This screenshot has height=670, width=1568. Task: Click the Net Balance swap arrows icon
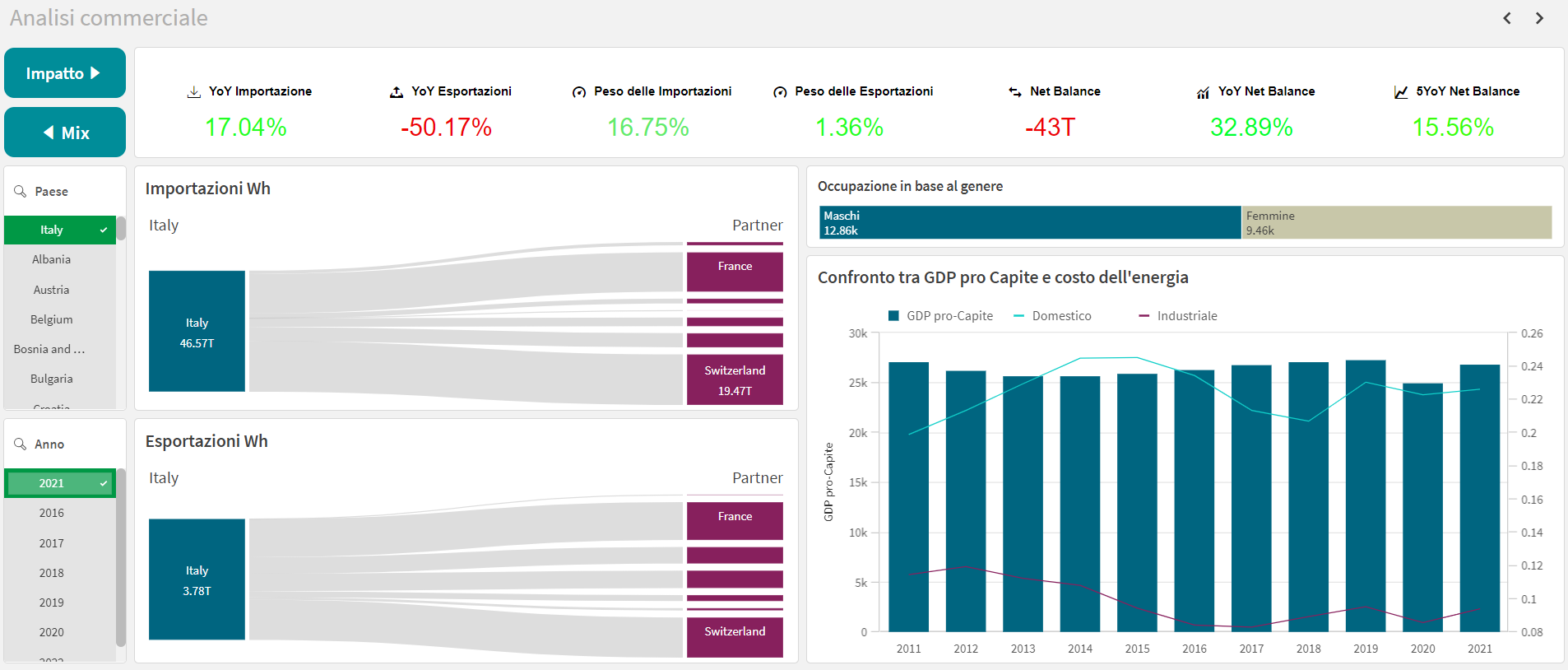(x=1015, y=92)
